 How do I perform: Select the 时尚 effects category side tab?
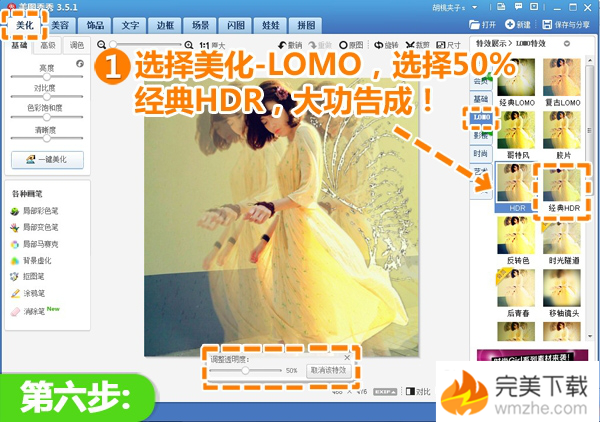[x=481, y=153]
